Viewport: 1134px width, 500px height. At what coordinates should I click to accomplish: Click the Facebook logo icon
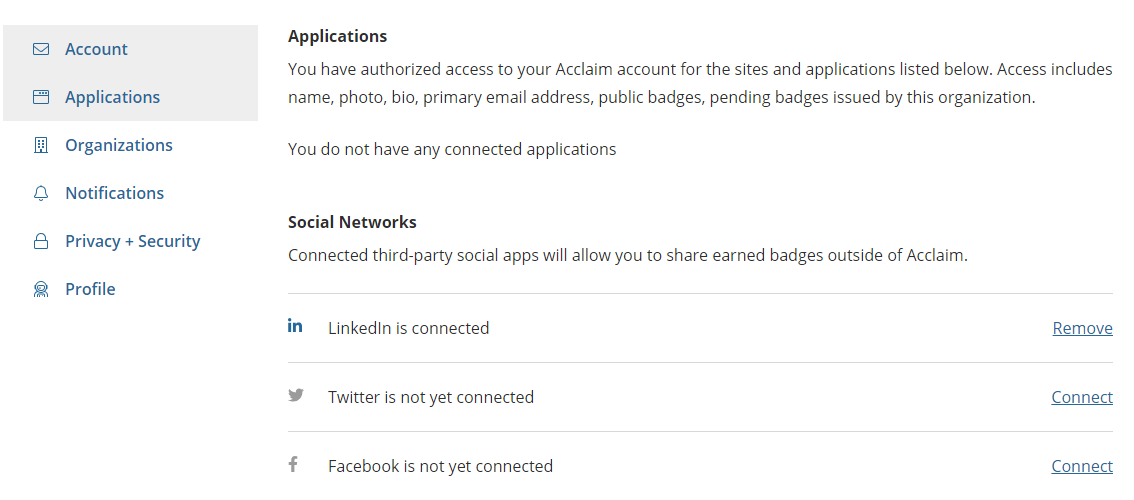pos(293,464)
